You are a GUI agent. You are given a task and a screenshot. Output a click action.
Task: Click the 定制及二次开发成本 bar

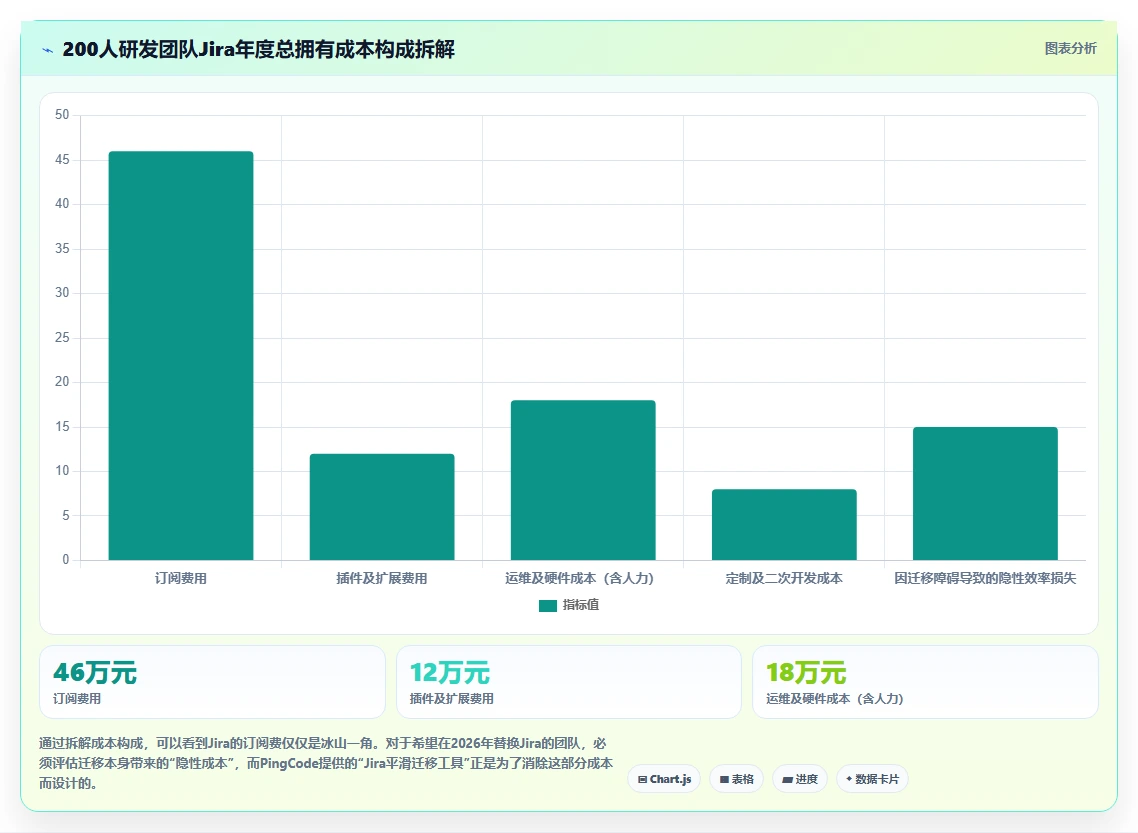tap(784, 525)
